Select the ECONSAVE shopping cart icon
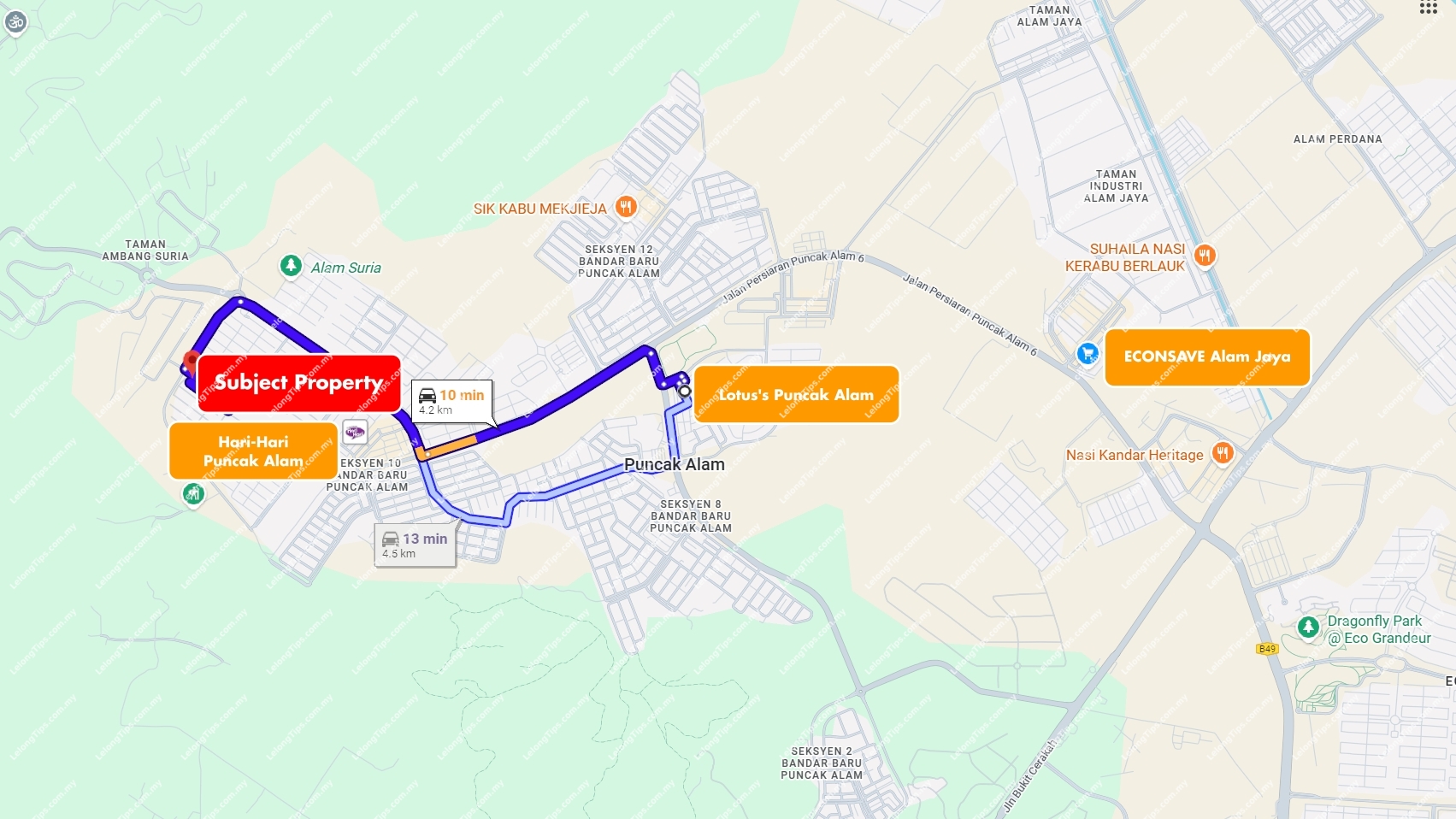This screenshot has height=819, width=1456. point(1088,352)
